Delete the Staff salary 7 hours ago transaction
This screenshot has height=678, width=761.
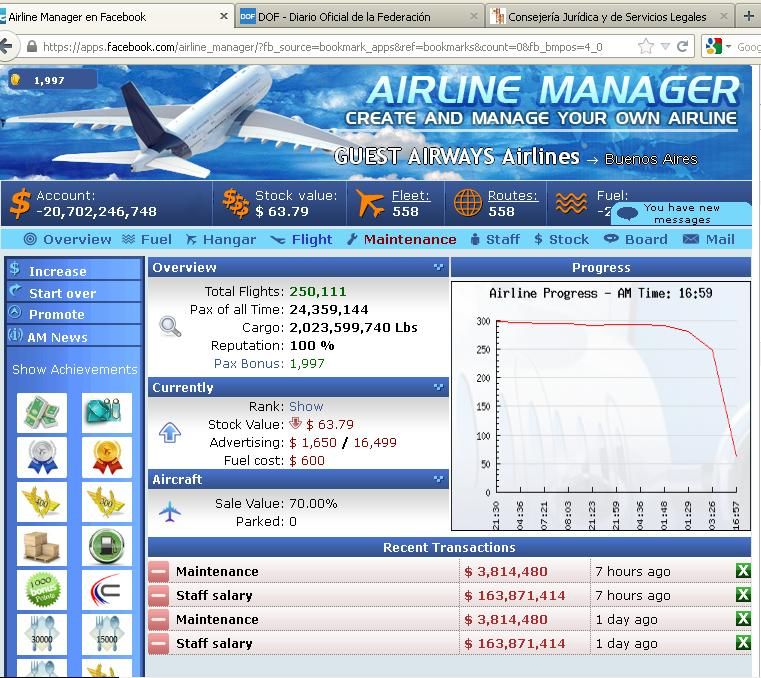(743, 595)
